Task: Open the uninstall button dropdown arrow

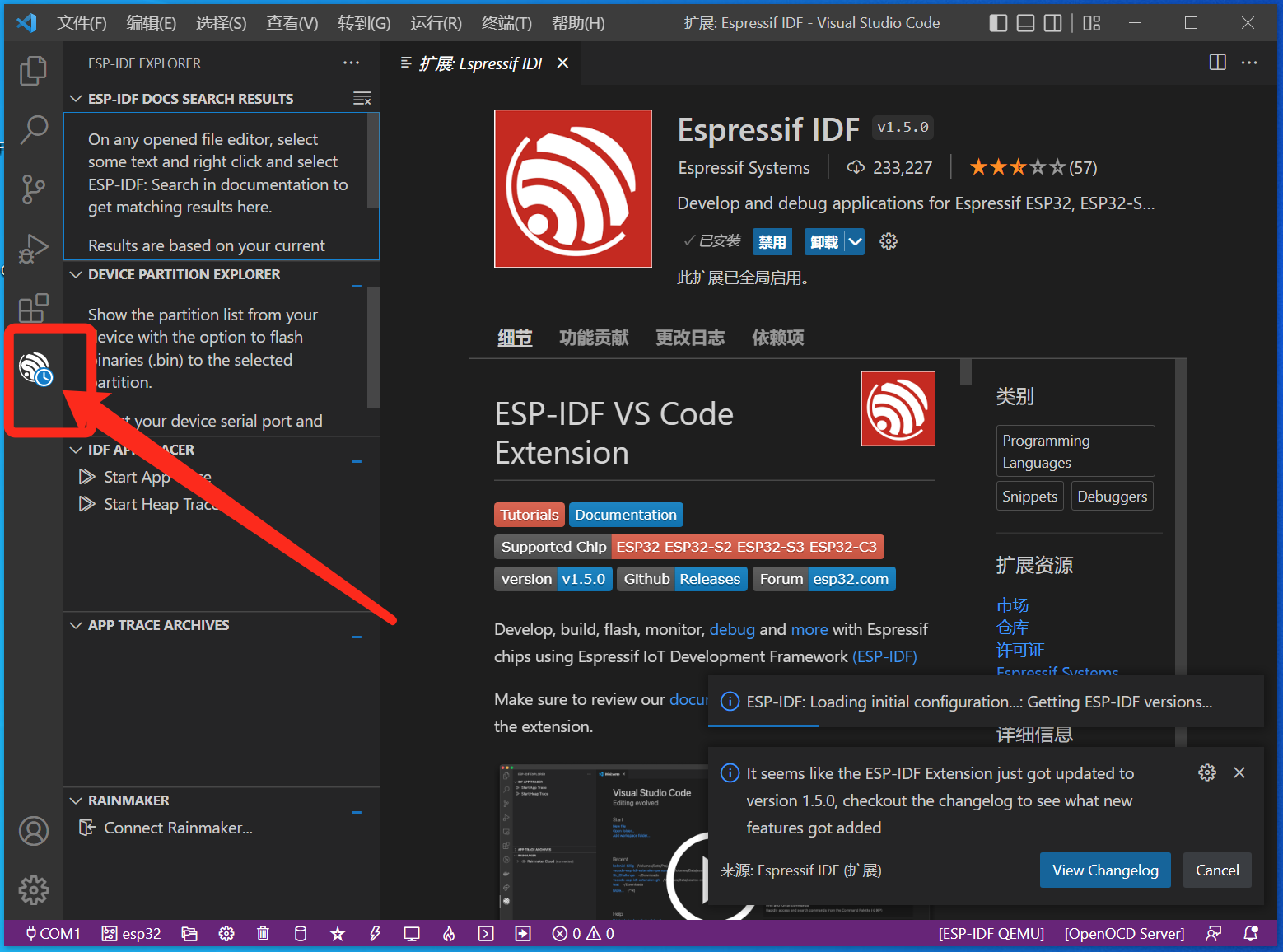Action: pyautogui.click(x=856, y=241)
